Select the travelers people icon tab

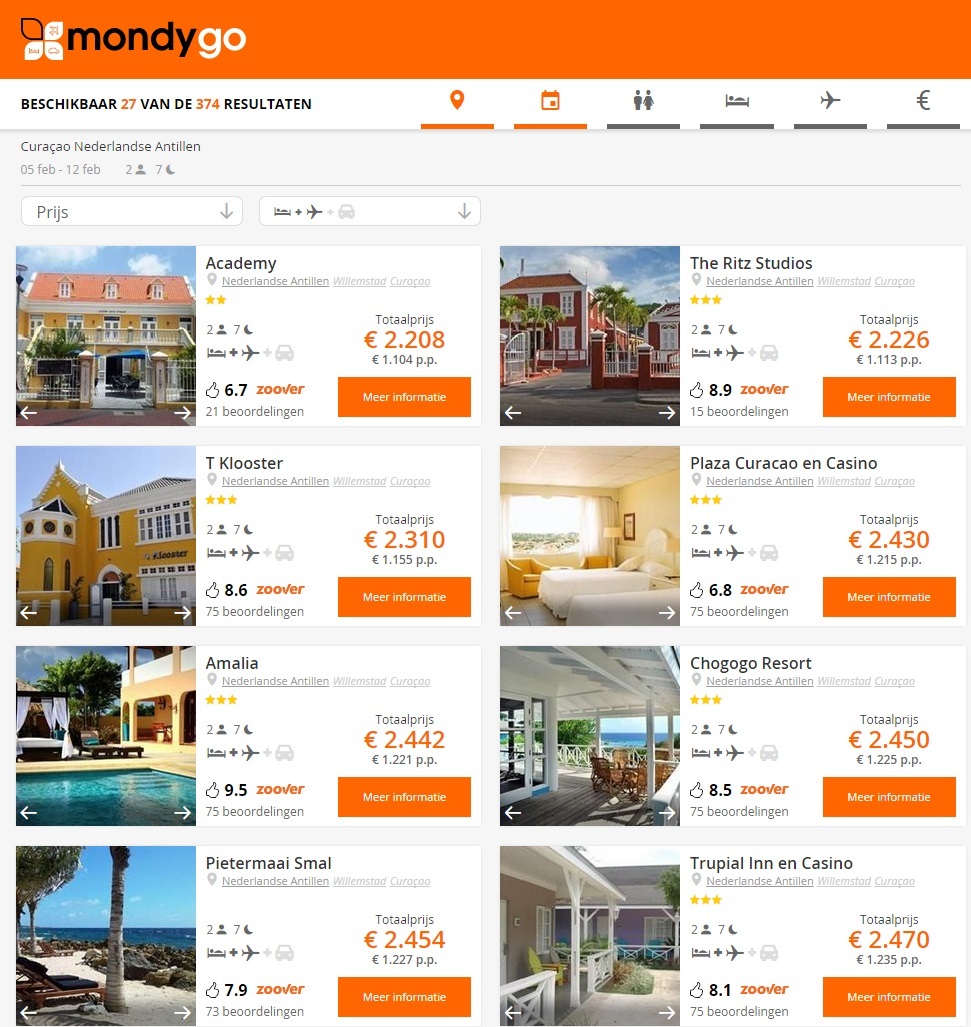(643, 103)
